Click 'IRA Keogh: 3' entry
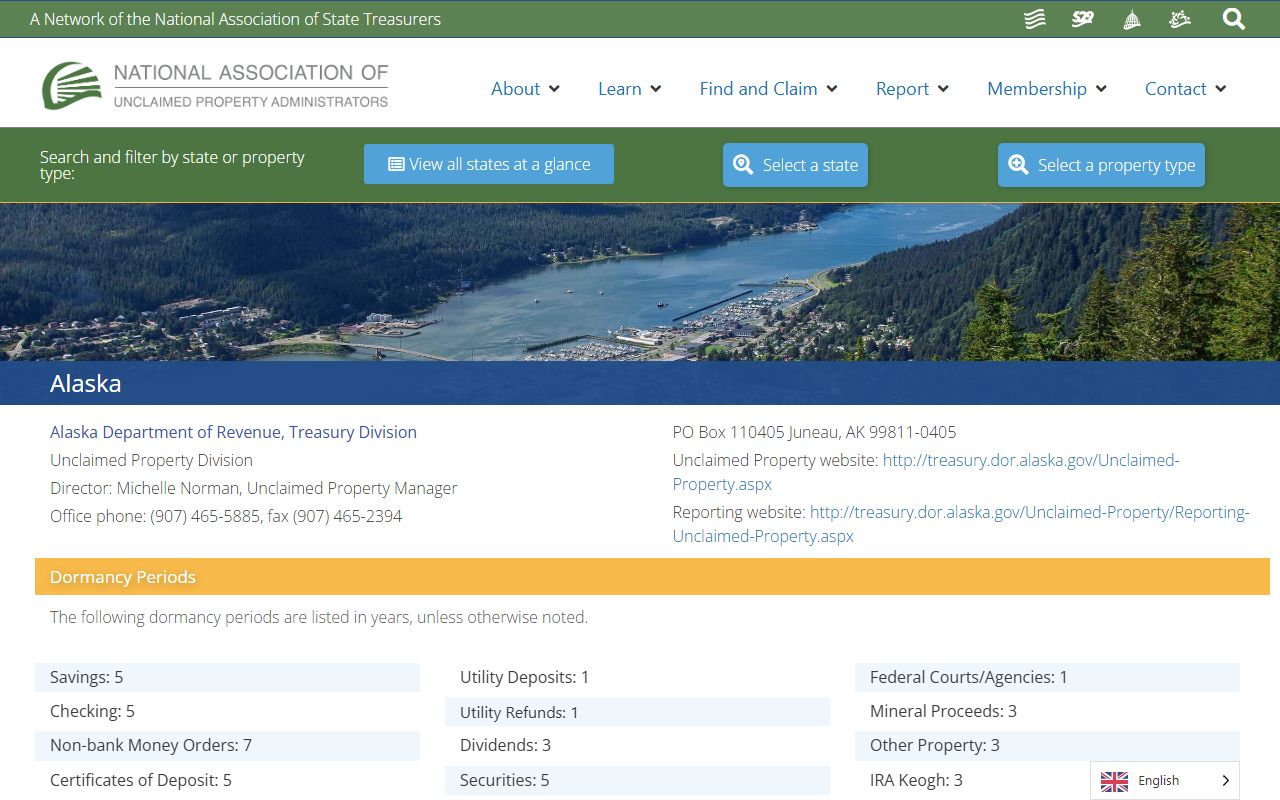The image size is (1280, 800). 916,780
